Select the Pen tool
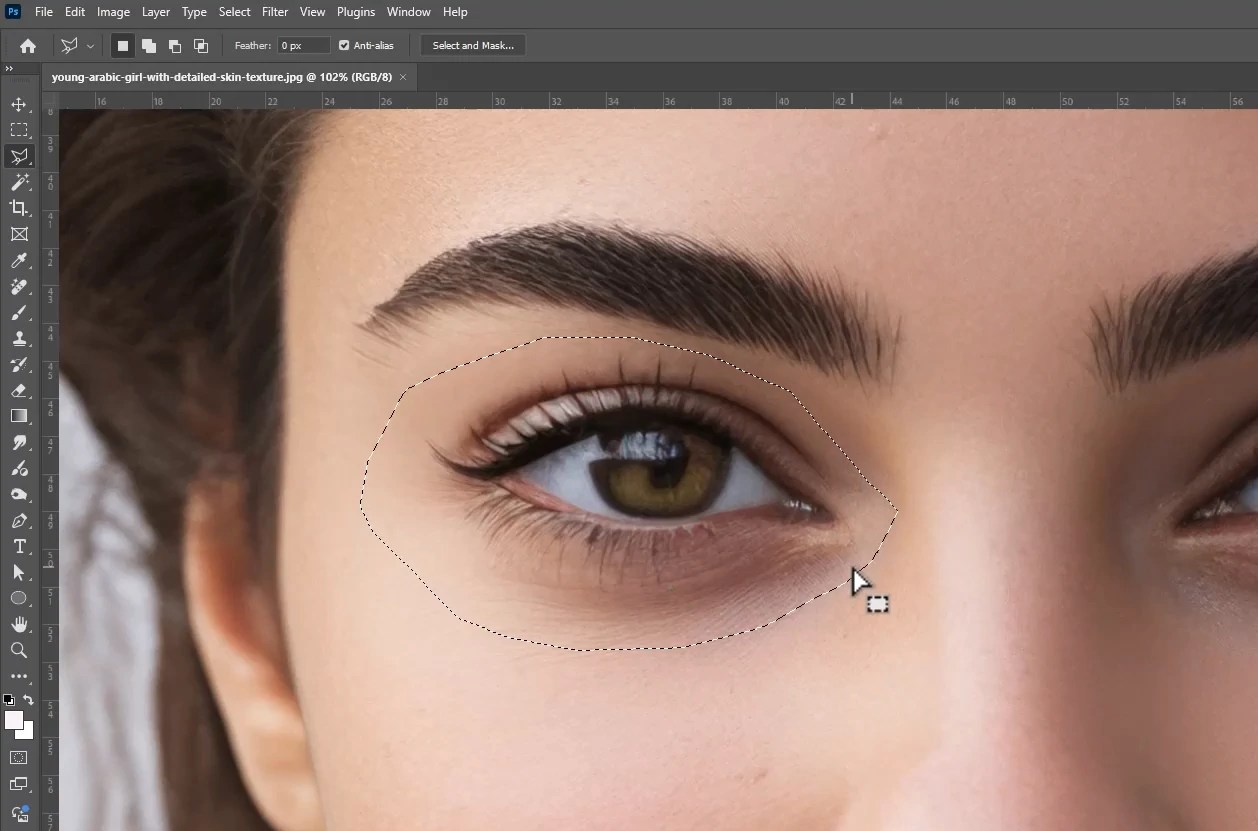The height and width of the screenshot is (831, 1258). point(18,521)
